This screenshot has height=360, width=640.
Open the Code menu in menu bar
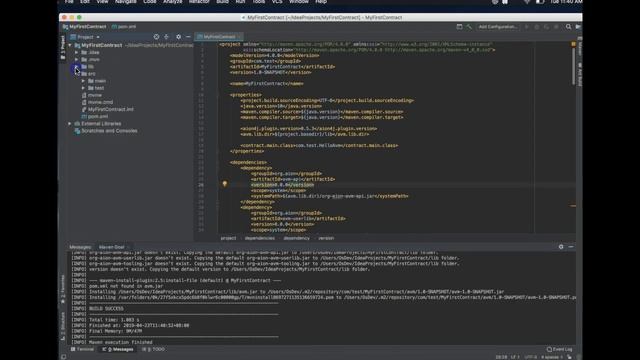(x=149, y=2)
